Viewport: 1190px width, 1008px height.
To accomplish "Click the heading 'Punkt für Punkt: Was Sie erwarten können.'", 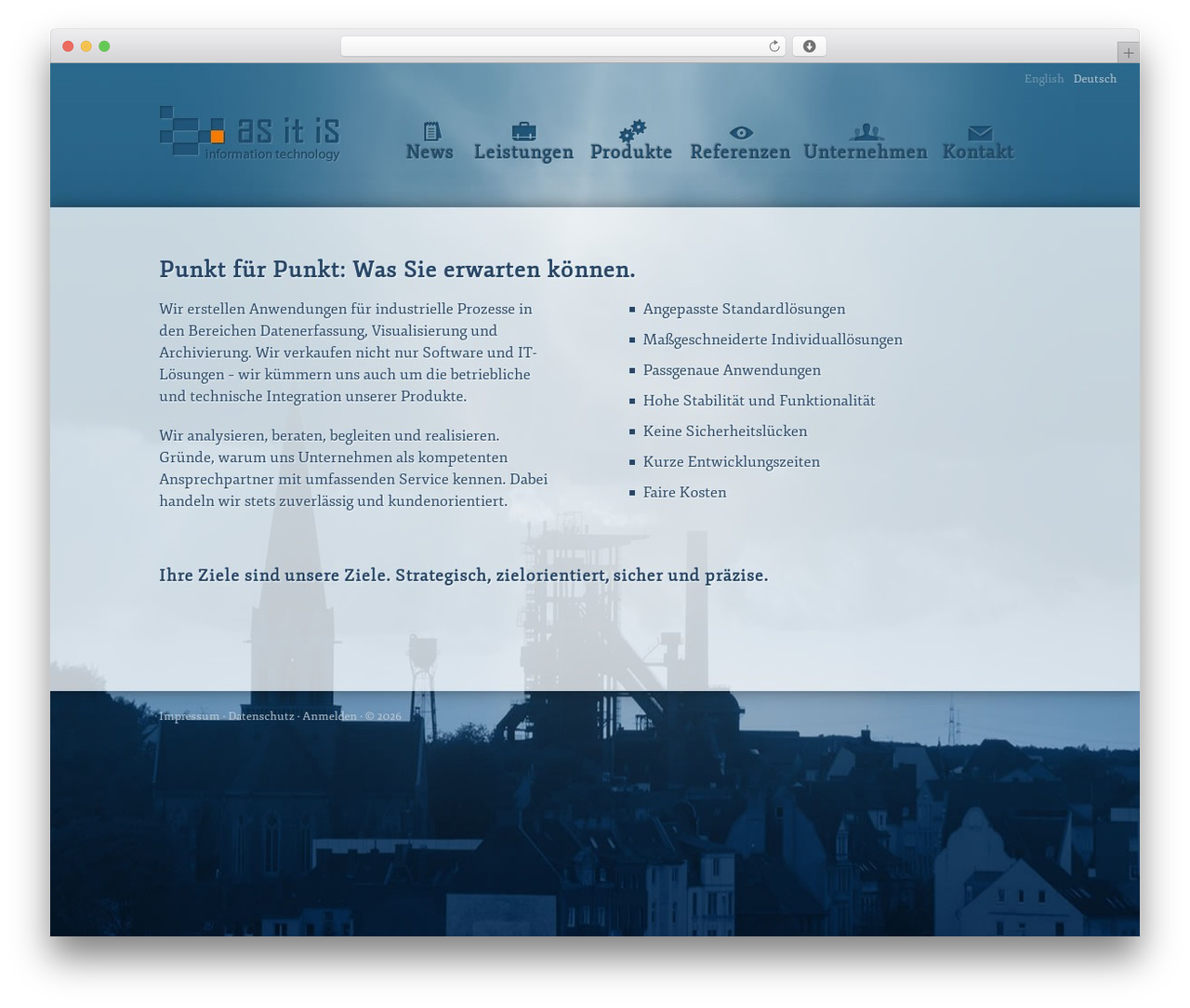I will [397, 270].
